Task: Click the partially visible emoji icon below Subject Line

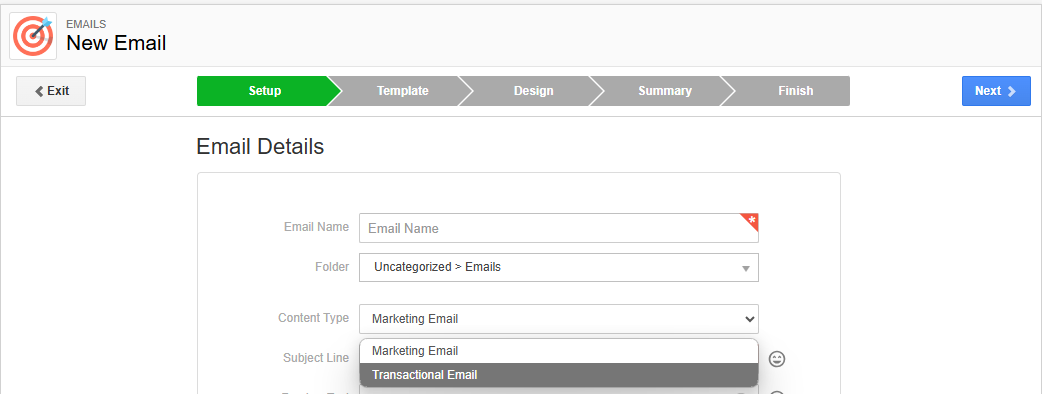Action: (x=776, y=392)
